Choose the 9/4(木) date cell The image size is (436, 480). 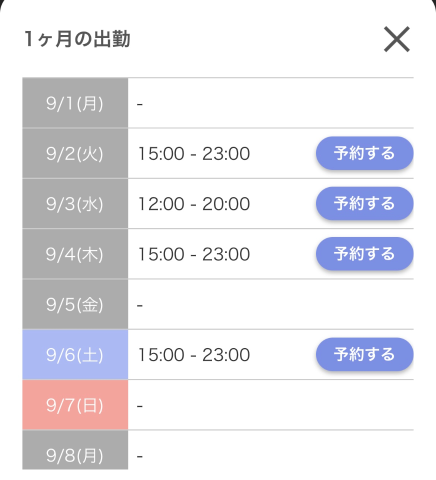pos(75,254)
